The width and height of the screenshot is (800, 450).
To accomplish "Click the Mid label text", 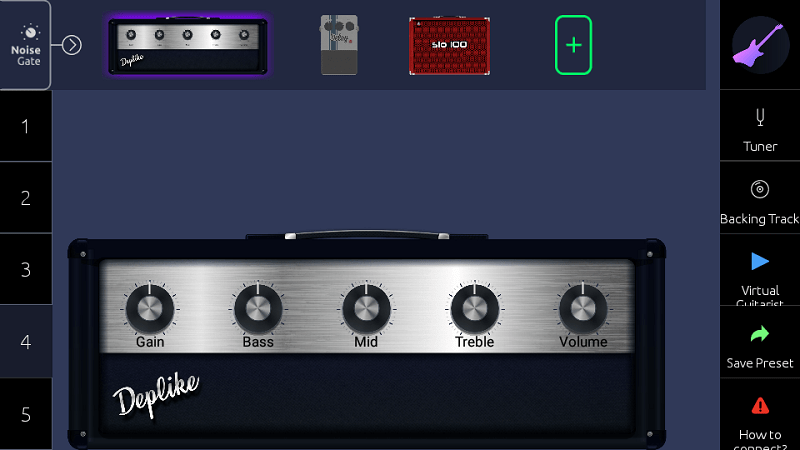I will [x=366, y=342].
